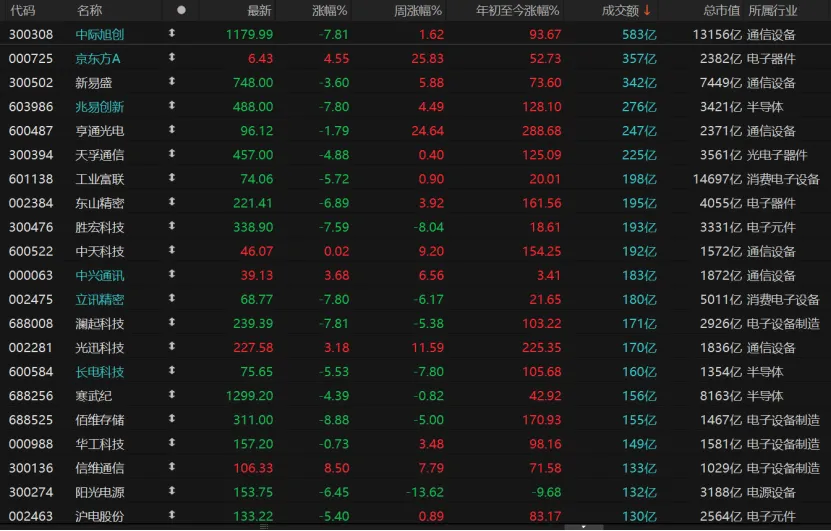
Task: Click the pin icon in 中际旭创 row
Action: tap(172, 33)
